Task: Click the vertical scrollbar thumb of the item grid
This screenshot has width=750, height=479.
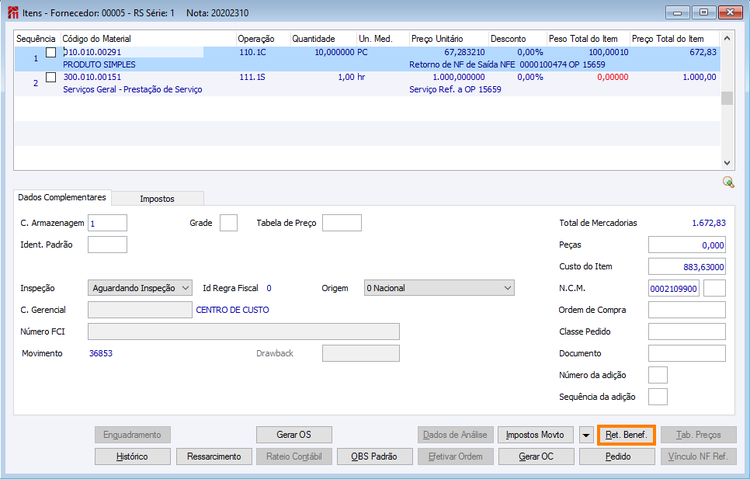Action: pyautogui.click(x=727, y=98)
